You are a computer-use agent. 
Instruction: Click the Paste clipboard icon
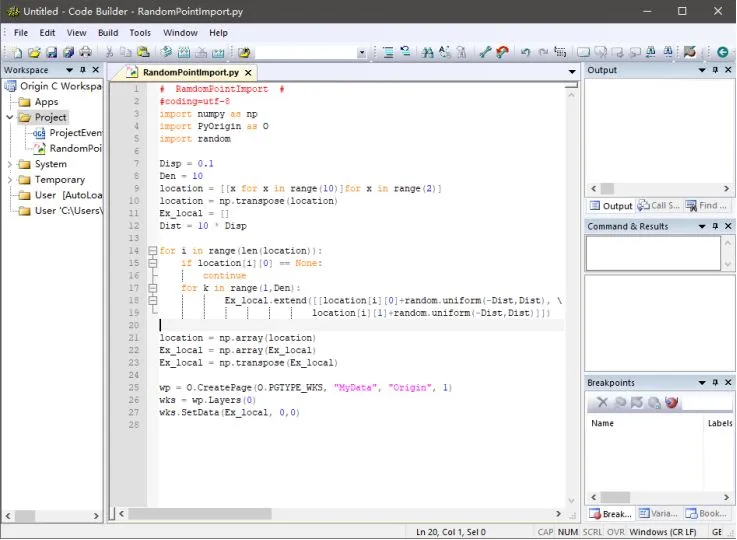point(143,52)
